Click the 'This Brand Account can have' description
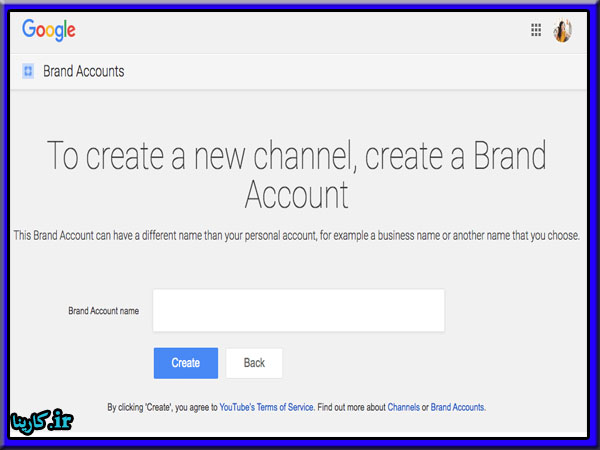This screenshot has height=450, width=600. 297,235
